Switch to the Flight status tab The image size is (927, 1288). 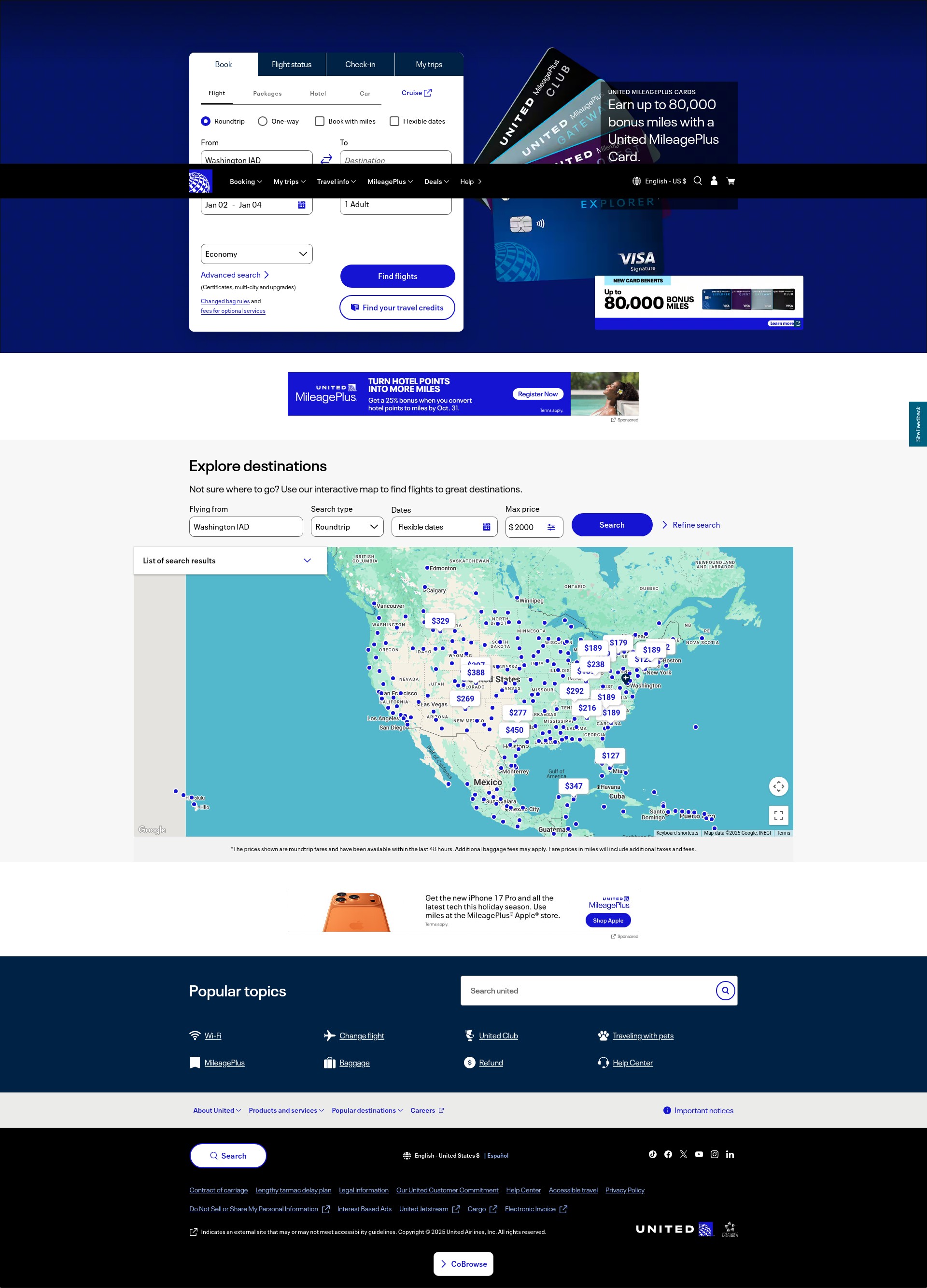click(x=292, y=64)
